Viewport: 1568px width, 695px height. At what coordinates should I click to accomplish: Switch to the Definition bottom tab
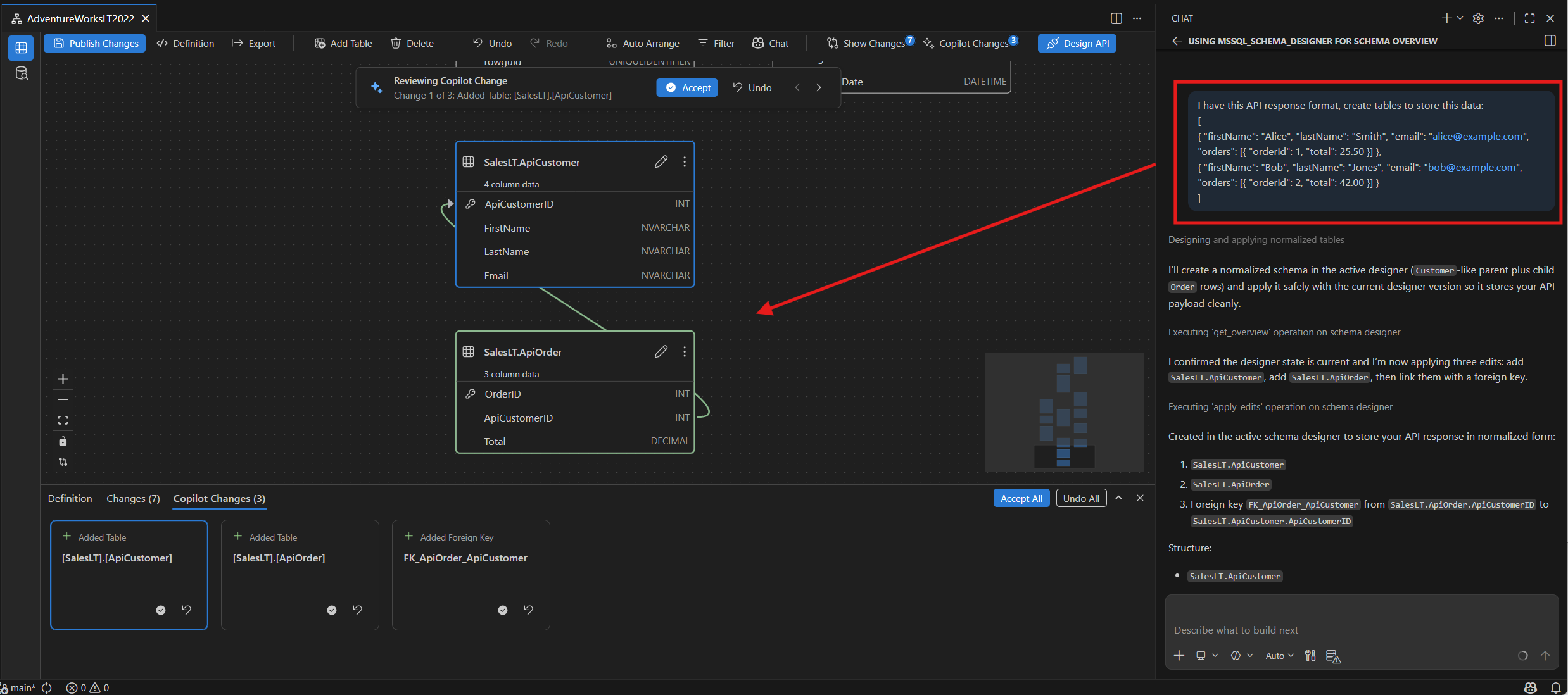point(70,499)
